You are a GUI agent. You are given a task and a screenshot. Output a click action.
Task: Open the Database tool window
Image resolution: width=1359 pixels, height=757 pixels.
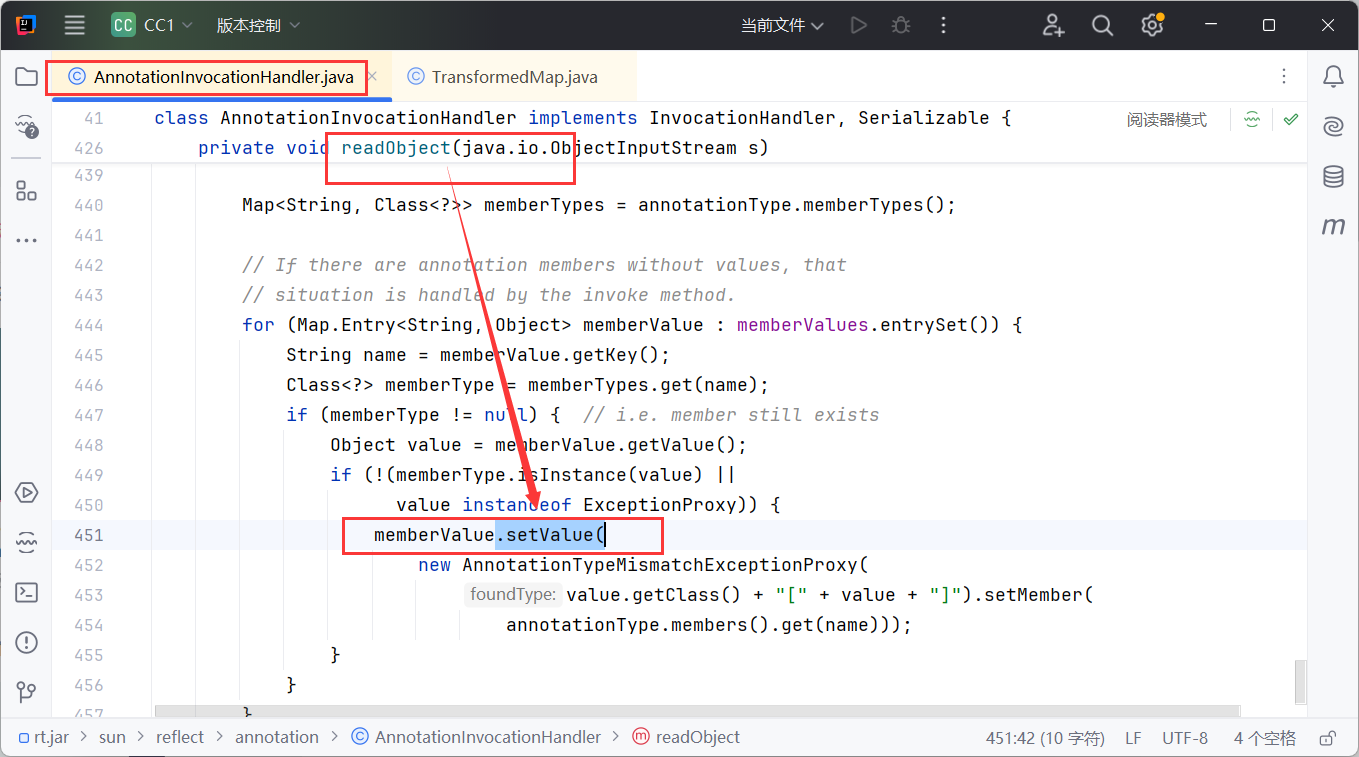click(x=1332, y=177)
